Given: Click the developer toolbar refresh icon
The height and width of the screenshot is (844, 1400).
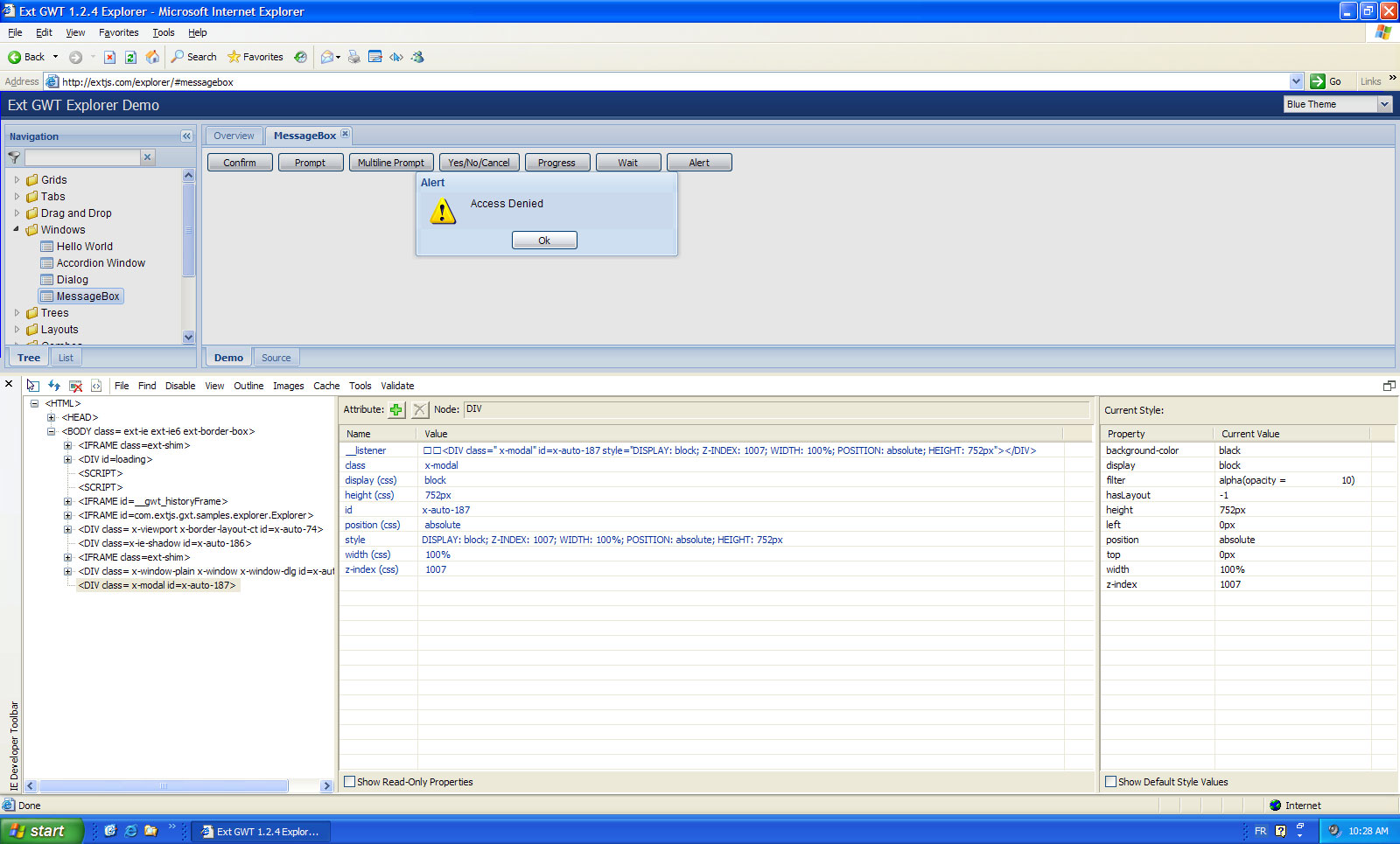Looking at the screenshot, I should click(54, 386).
